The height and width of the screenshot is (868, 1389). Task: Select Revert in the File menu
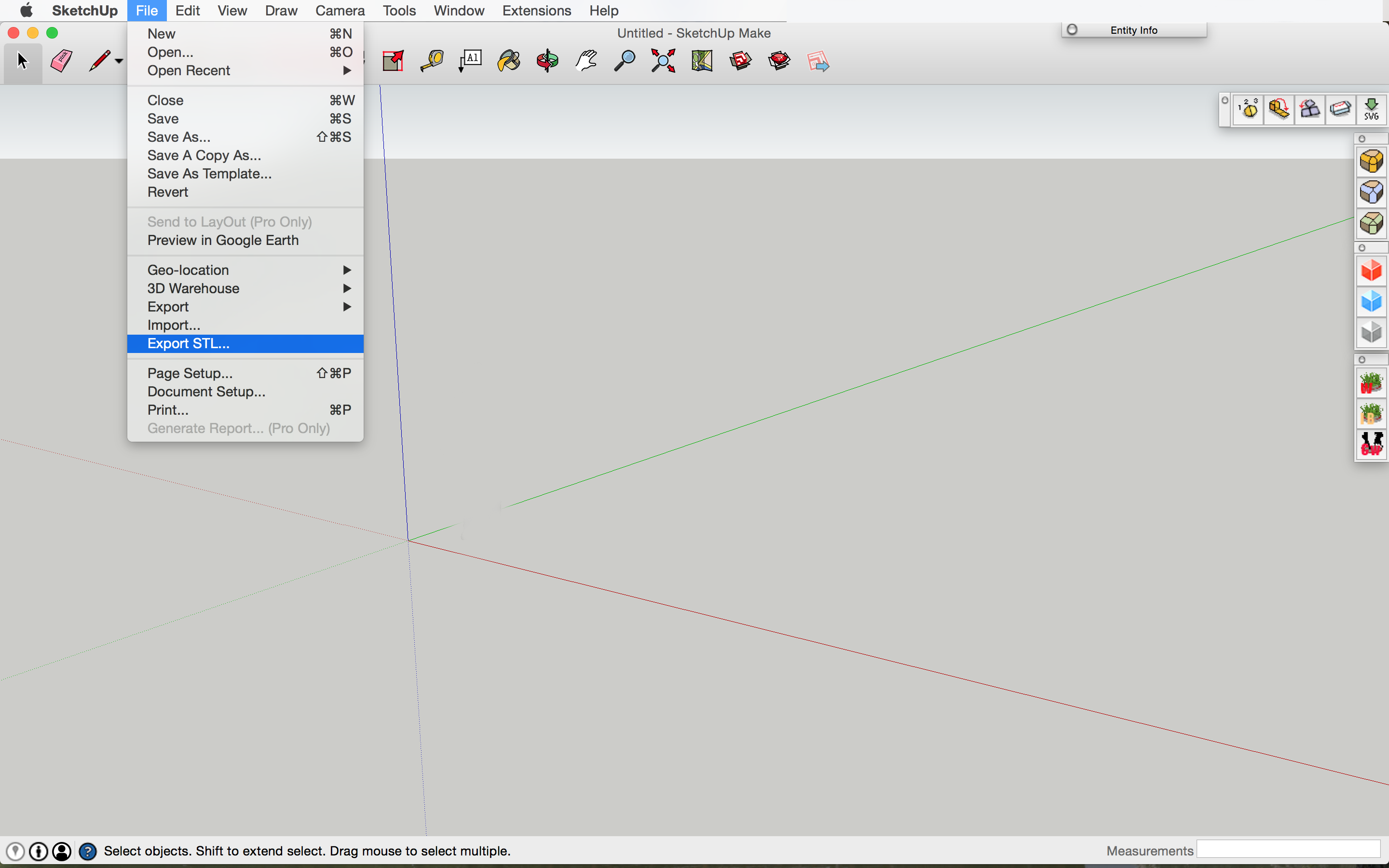(x=245, y=192)
